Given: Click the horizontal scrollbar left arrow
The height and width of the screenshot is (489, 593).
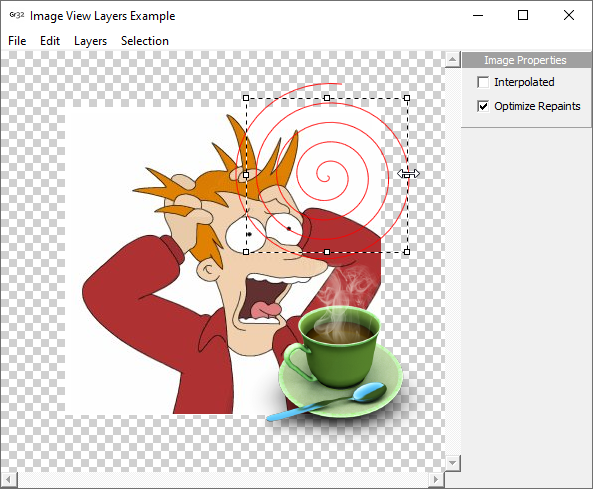Looking at the screenshot, I should 8,480.
